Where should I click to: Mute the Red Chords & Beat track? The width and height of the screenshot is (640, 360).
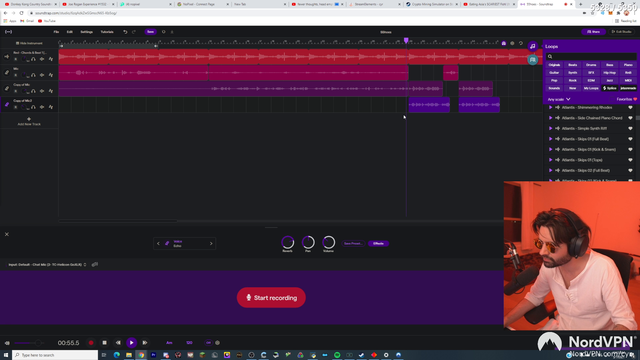point(16,59)
